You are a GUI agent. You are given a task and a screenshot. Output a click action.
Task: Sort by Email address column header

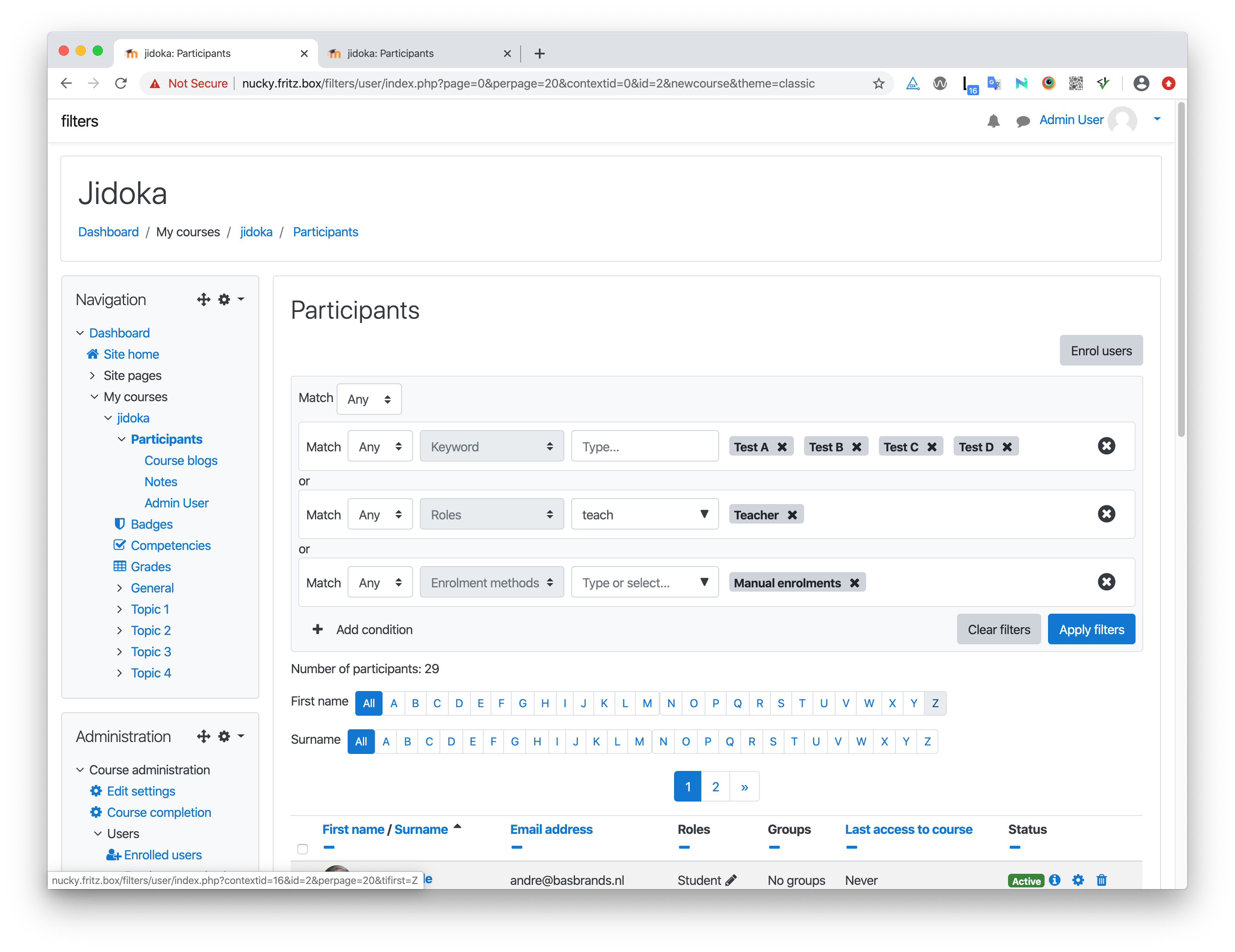(x=551, y=829)
